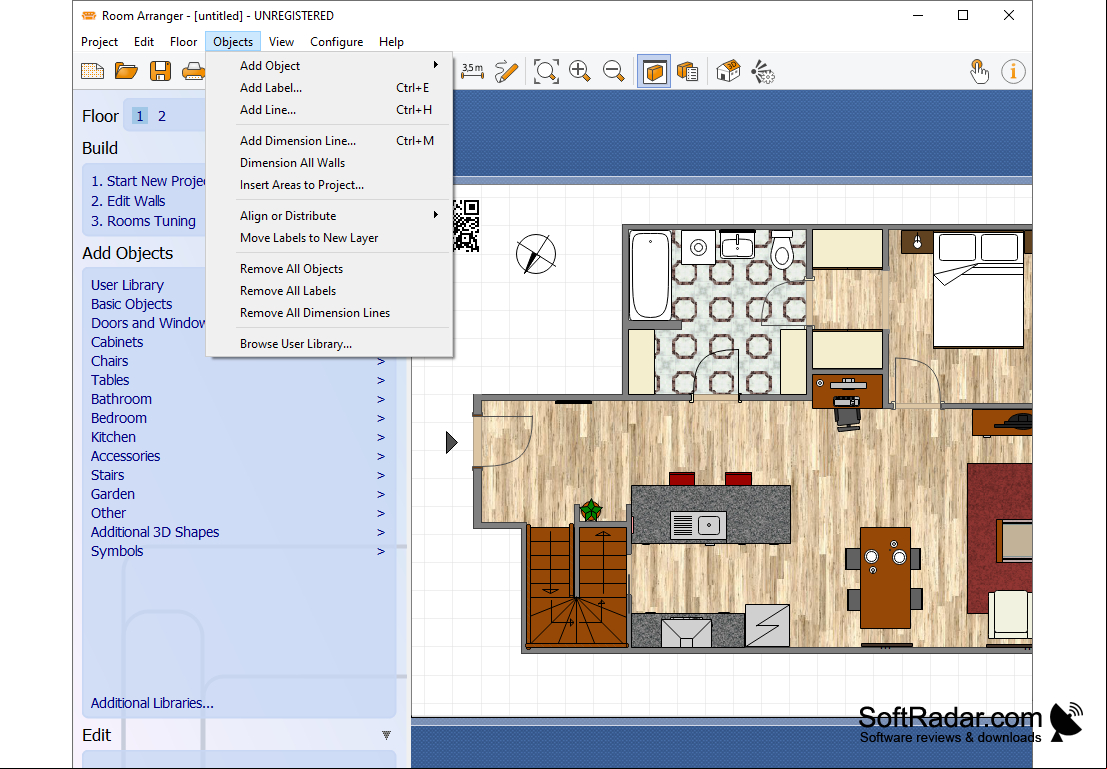The width and height of the screenshot is (1107, 769).
Task: Click the New Project toolbar icon
Action: pos(92,71)
